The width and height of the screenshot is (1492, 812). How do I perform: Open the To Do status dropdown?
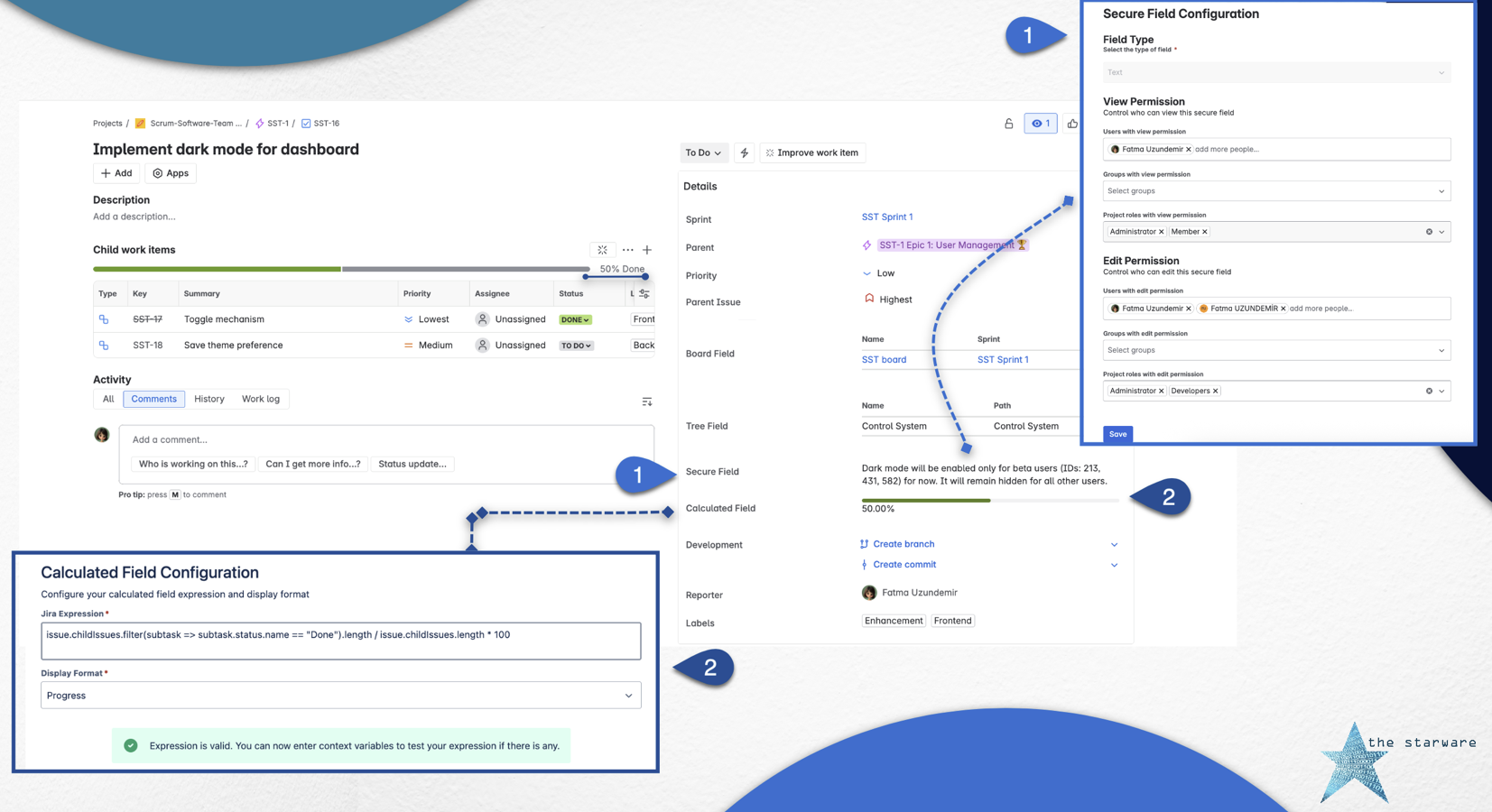pyautogui.click(x=703, y=152)
